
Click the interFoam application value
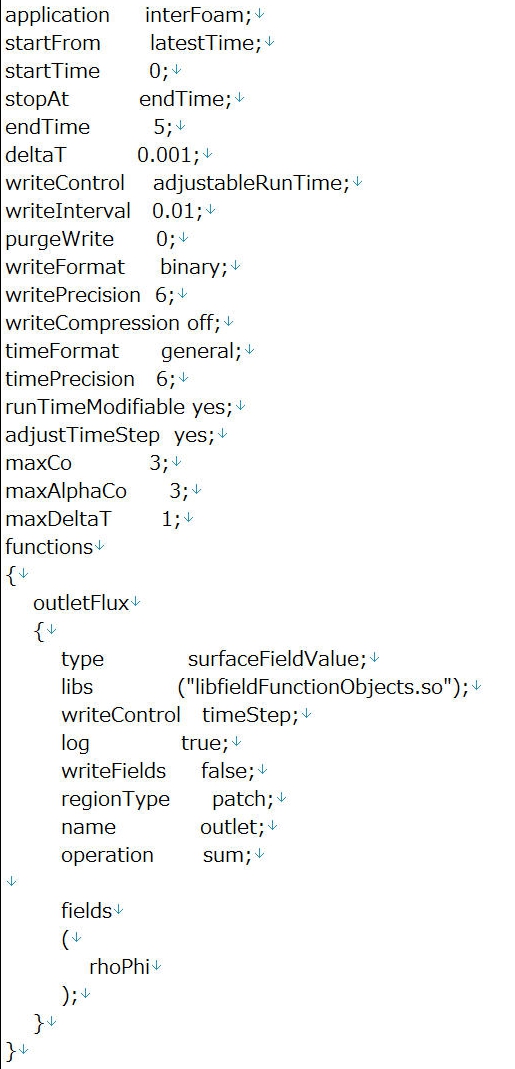coord(198,15)
